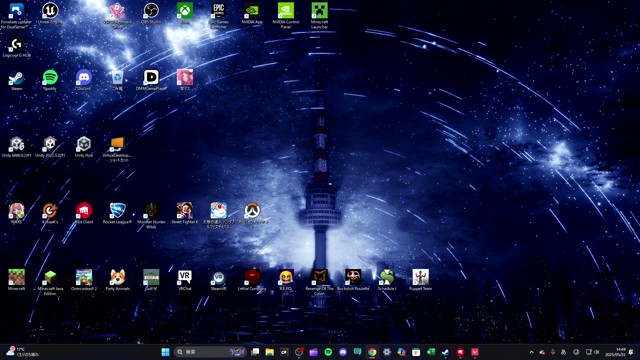
Task: Open the NVIDIA Control Panel shortcut
Action: [286, 16]
